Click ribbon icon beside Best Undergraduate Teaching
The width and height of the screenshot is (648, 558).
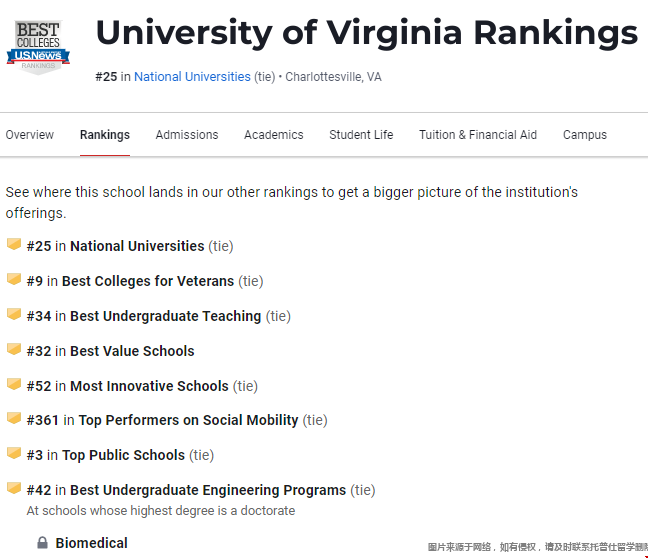pos(14,315)
